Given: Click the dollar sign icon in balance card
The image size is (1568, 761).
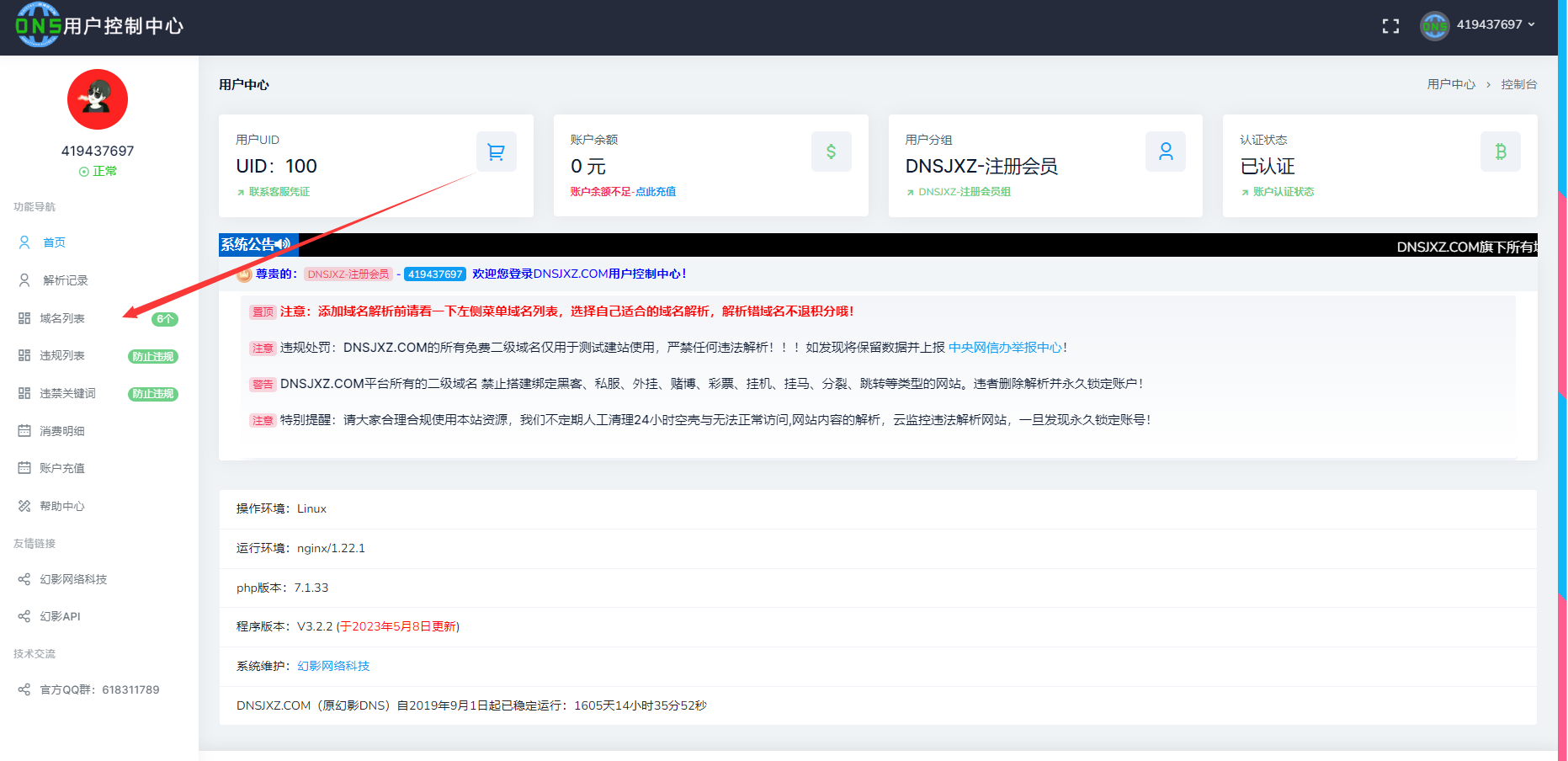Looking at the screenshot, I should pyautogui.click(x=831, y=152).
